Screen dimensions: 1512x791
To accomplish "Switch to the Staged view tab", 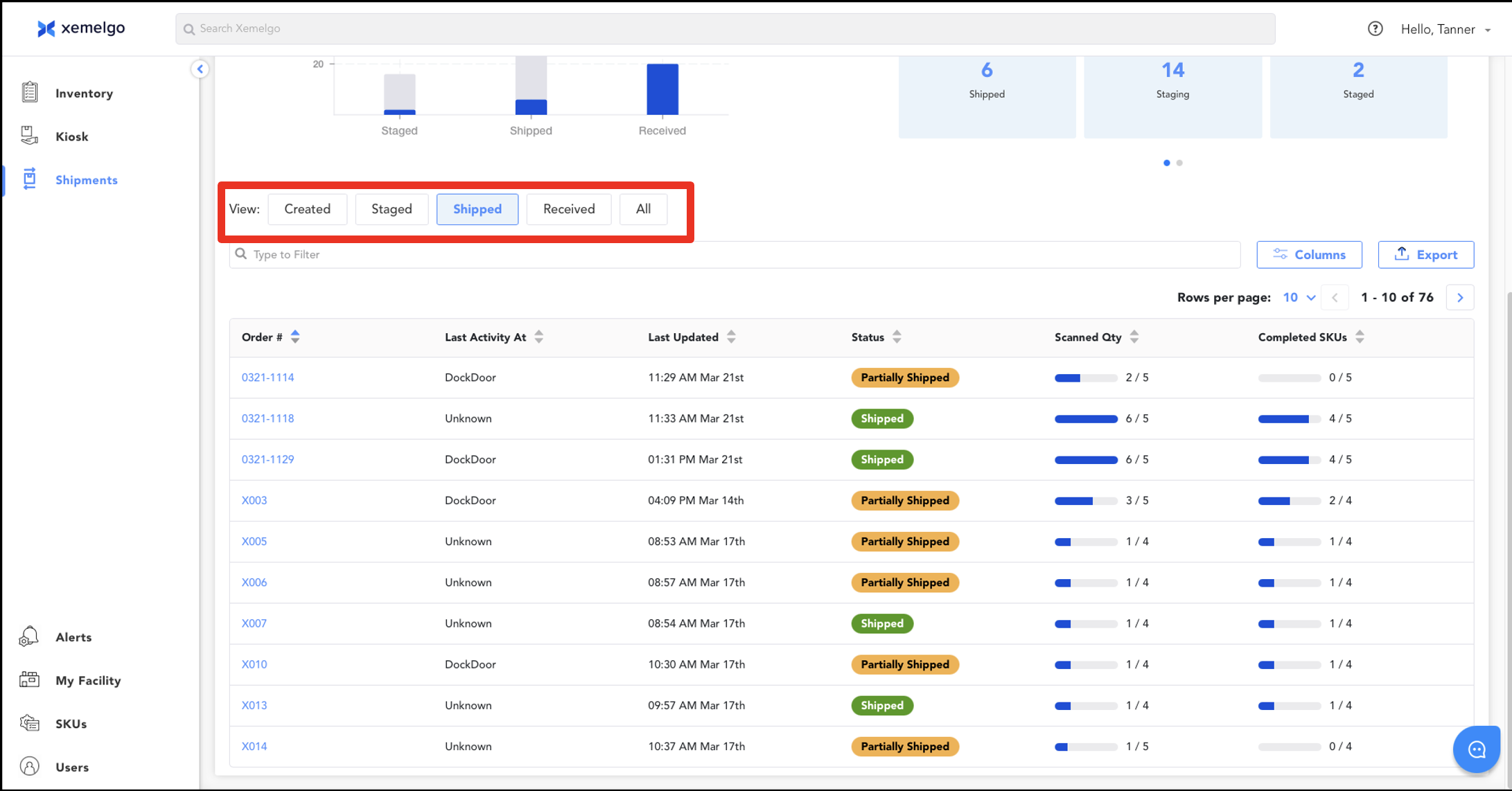I will (392, 209).
